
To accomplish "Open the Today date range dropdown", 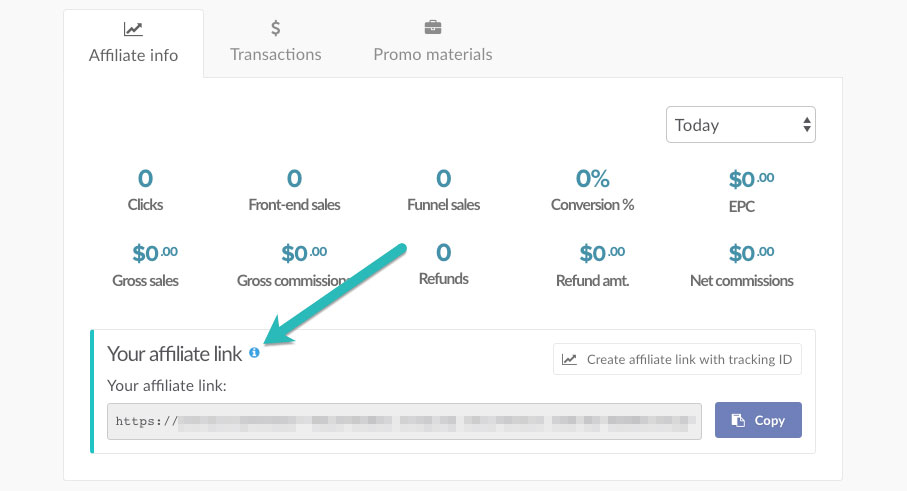I will coord(740,124).
